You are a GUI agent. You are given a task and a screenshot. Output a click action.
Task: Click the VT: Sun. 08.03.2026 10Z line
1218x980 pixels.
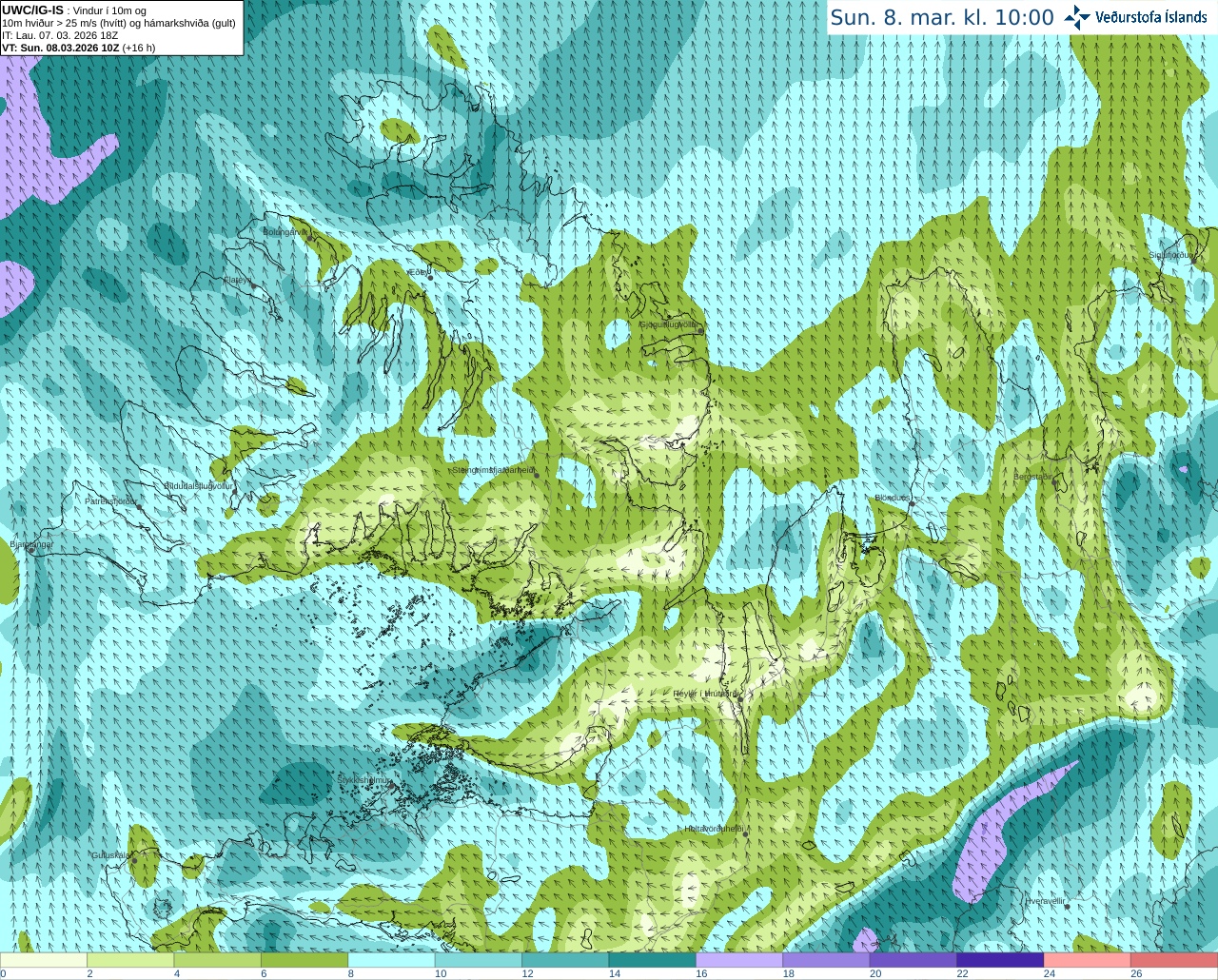pos(79,48)
